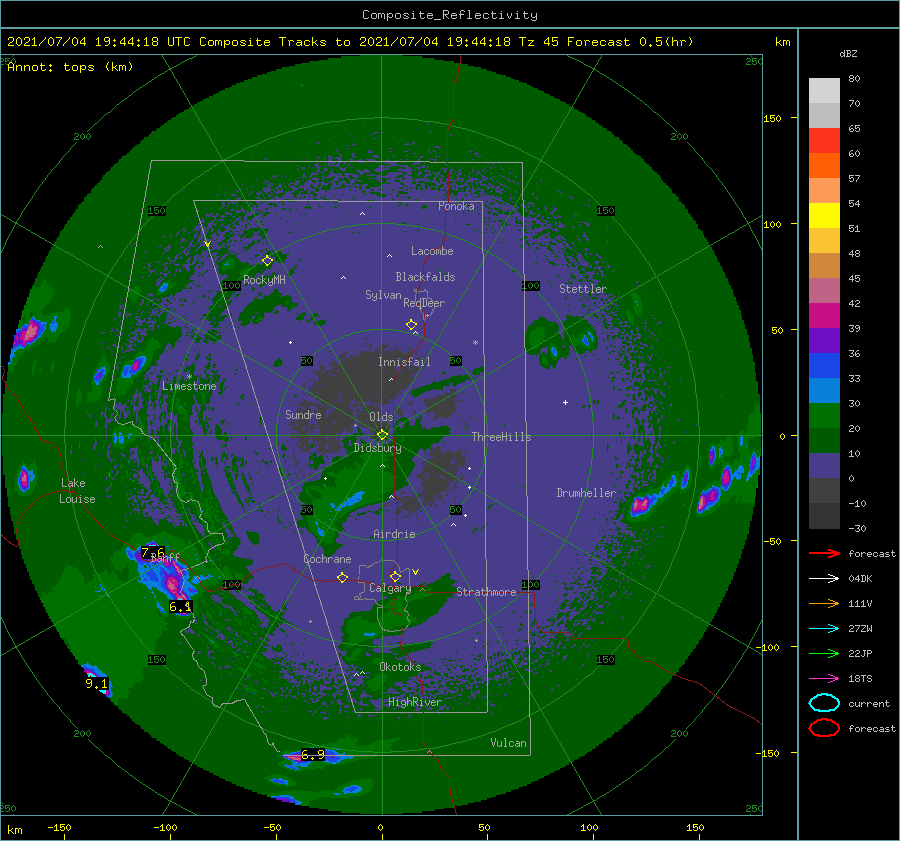900x841 pixels.
Task: Click the Innisfail city label
Action: click(404, 362)
